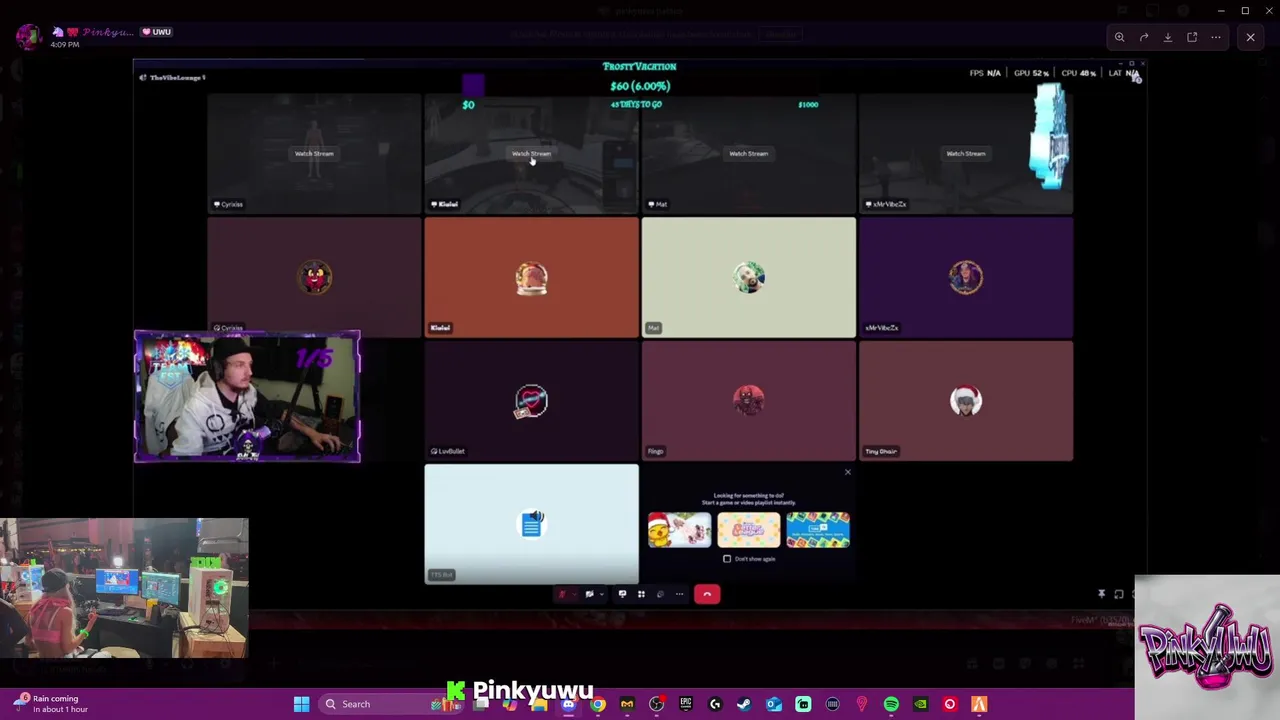The width and height of the screenshot is (1280, 720).
Task: Toggle the camera button in call controls
Action: [x=589, y=594]
